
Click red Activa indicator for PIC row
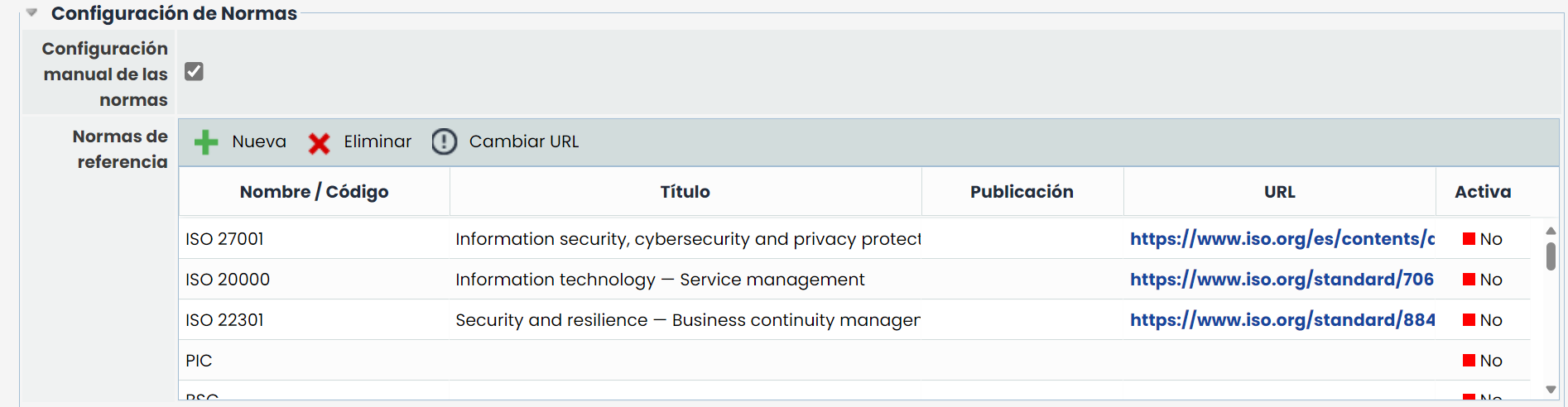pyautogui.click(x=1469, y=361)
